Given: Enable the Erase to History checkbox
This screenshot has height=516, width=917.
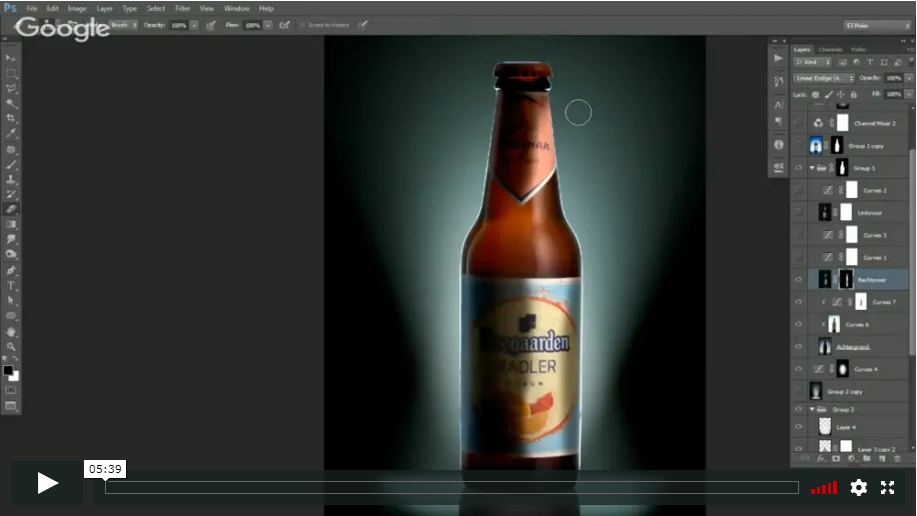Looking at the screenshot, I should (x=302, y=25).
